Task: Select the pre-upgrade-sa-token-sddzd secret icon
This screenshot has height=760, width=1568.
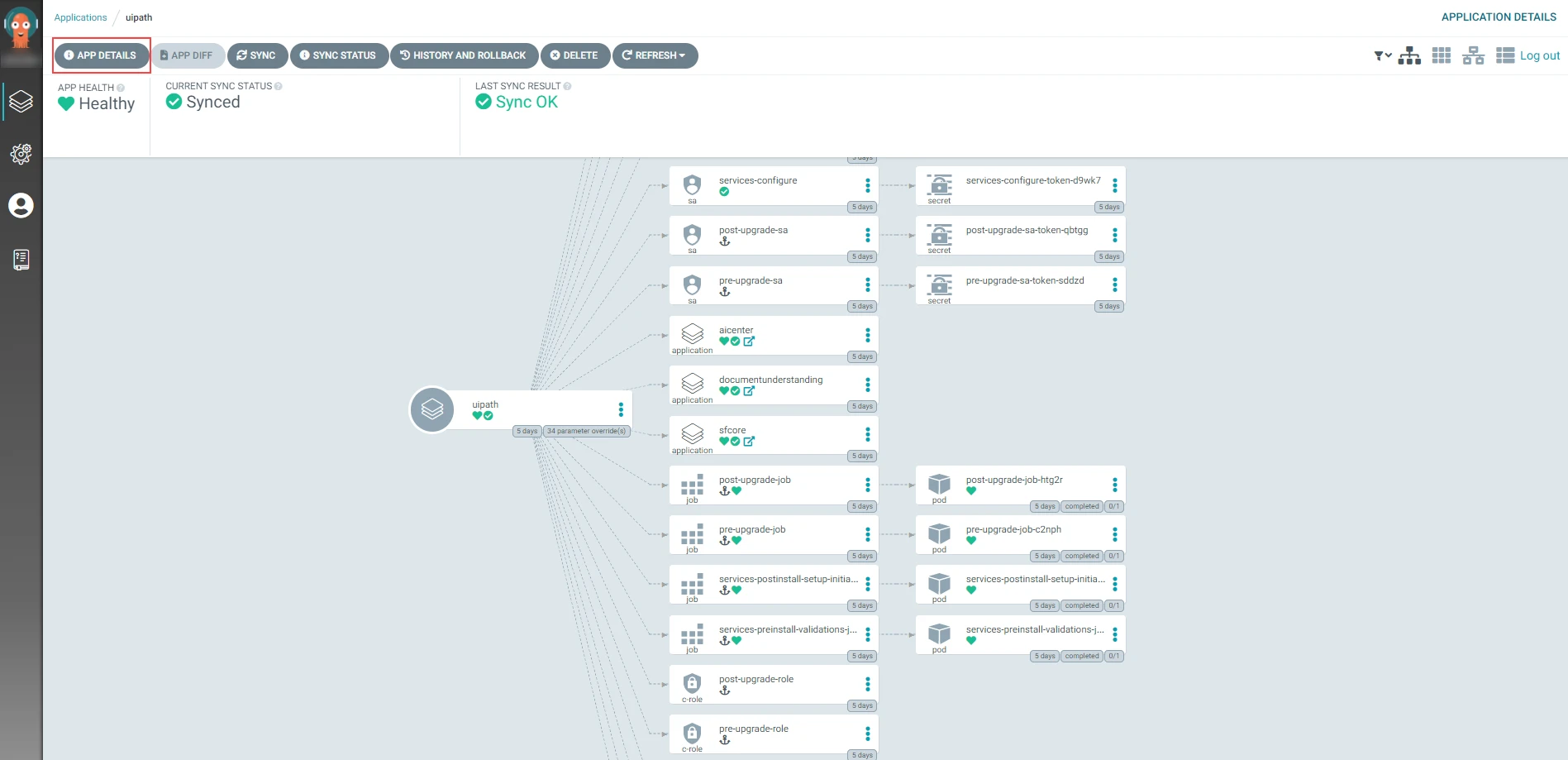Action: (939, 285)
